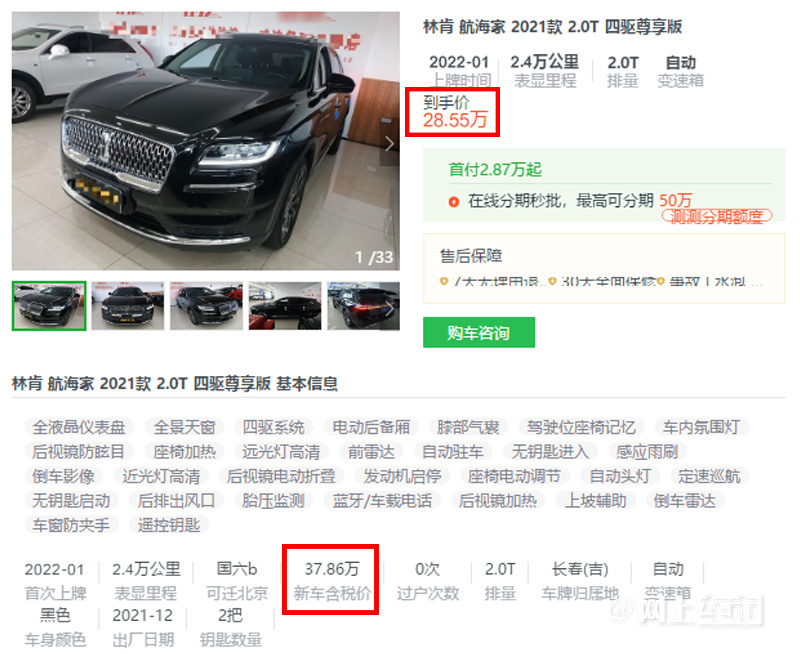This screenshot has width=800, height=654.
Task: Select the first thumbnail with the green border
Action: pyautogui.click(x=49, y=306)
